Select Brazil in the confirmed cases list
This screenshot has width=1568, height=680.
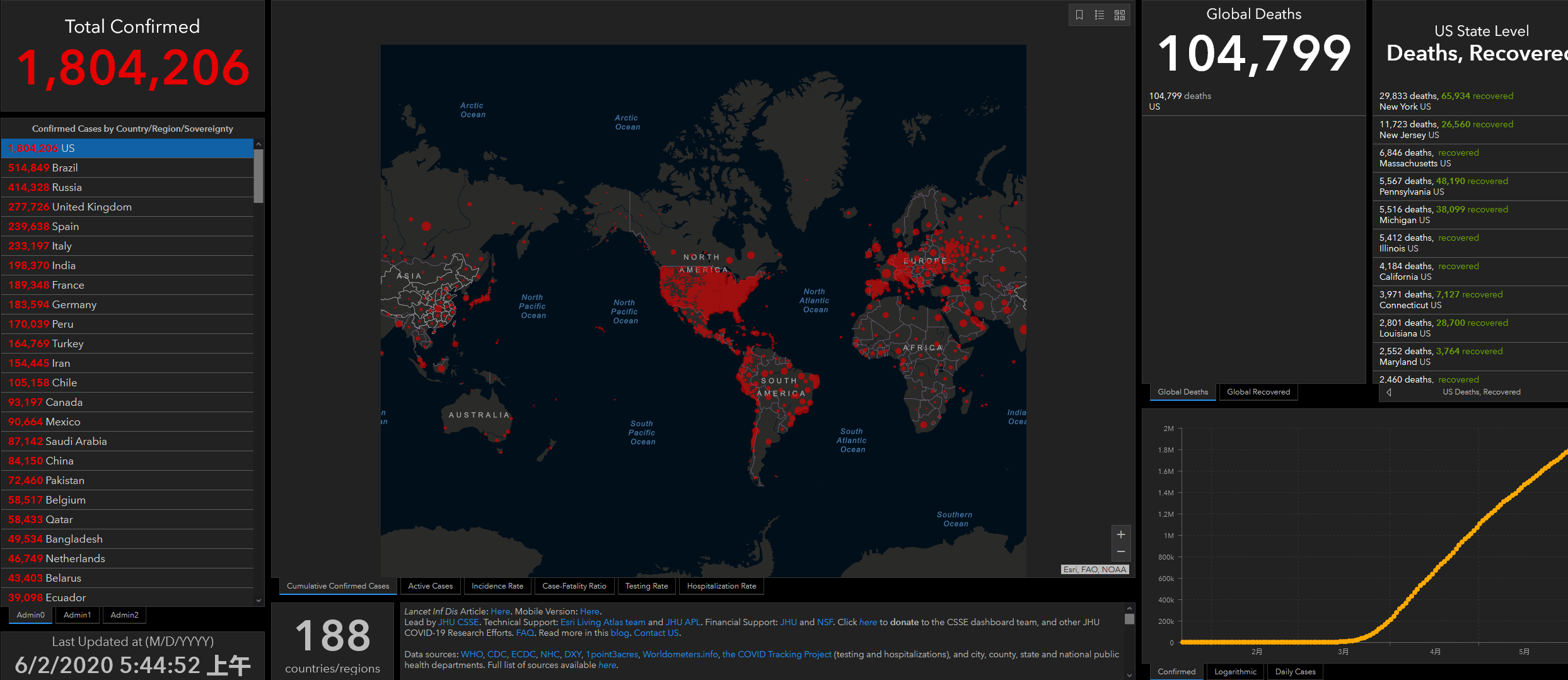click(x=127, y=168)
